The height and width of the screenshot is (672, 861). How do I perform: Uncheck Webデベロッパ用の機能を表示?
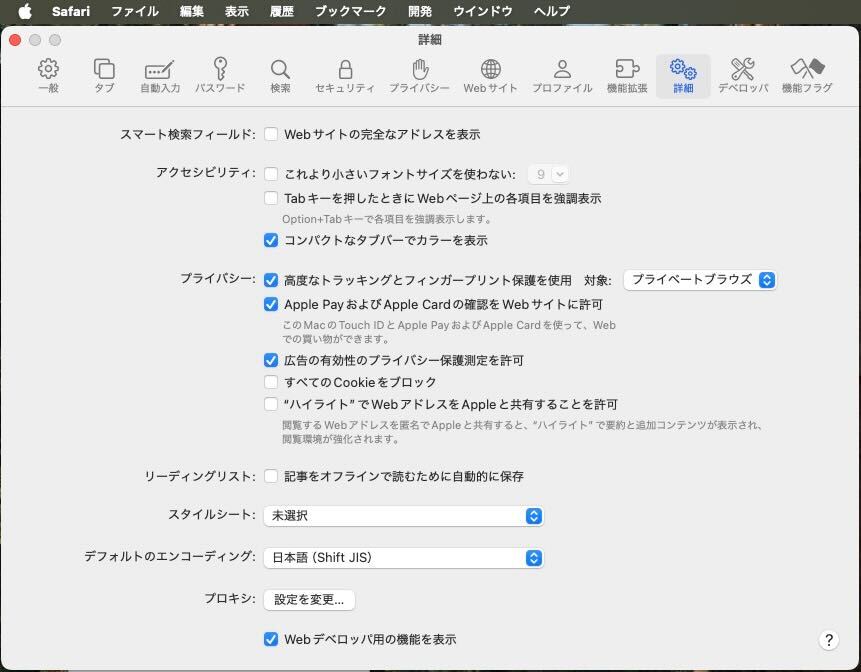pos(271,639)
